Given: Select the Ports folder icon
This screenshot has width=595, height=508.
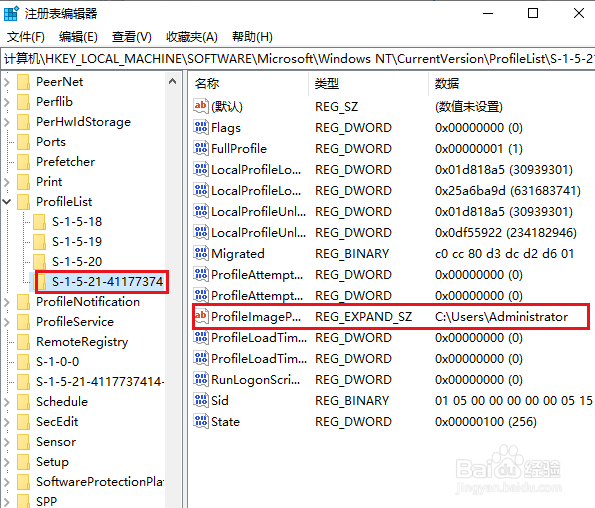Looking at the screenshot, I should (24, 142).
